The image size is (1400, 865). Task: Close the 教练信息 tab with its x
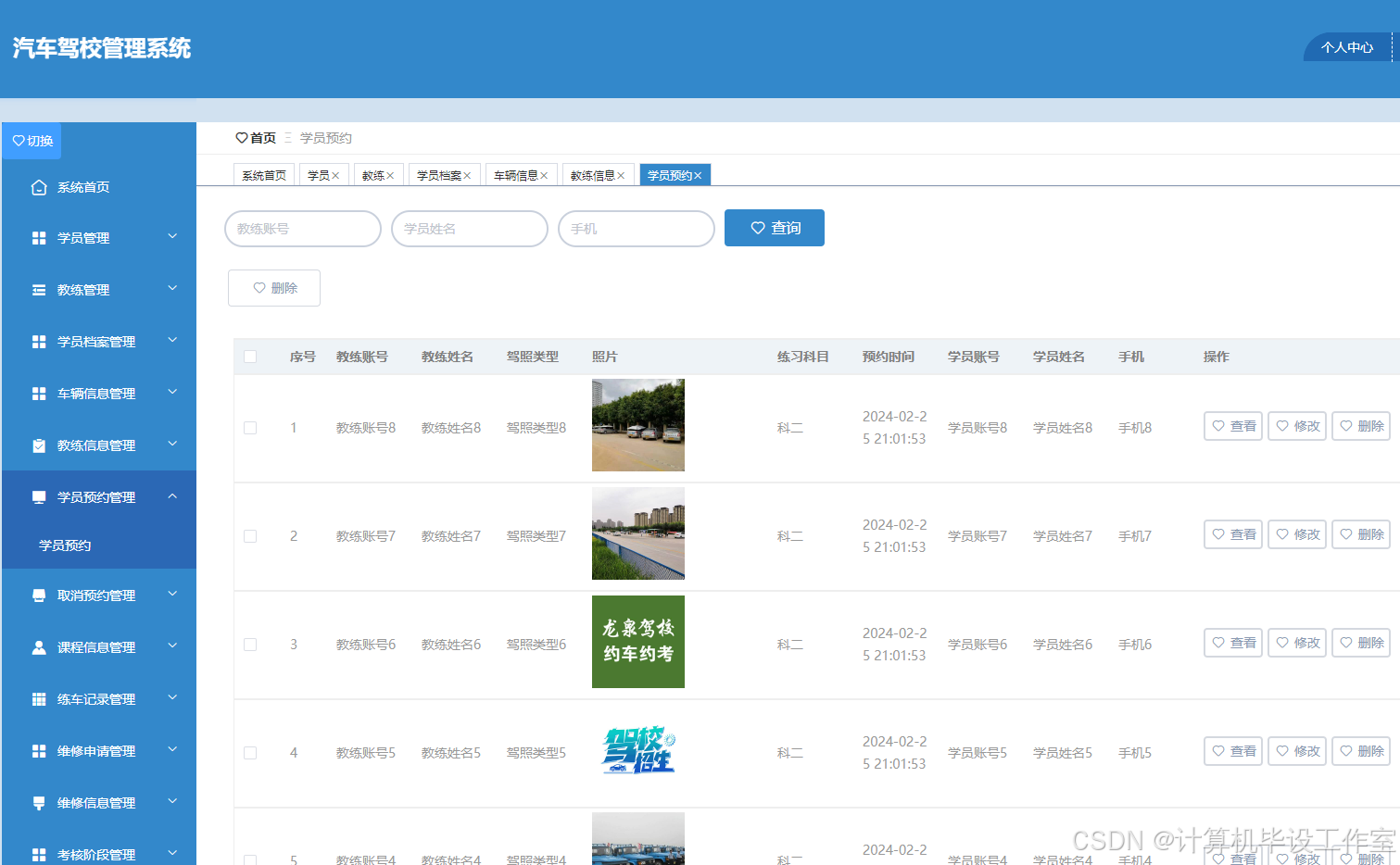pos(621,176)
